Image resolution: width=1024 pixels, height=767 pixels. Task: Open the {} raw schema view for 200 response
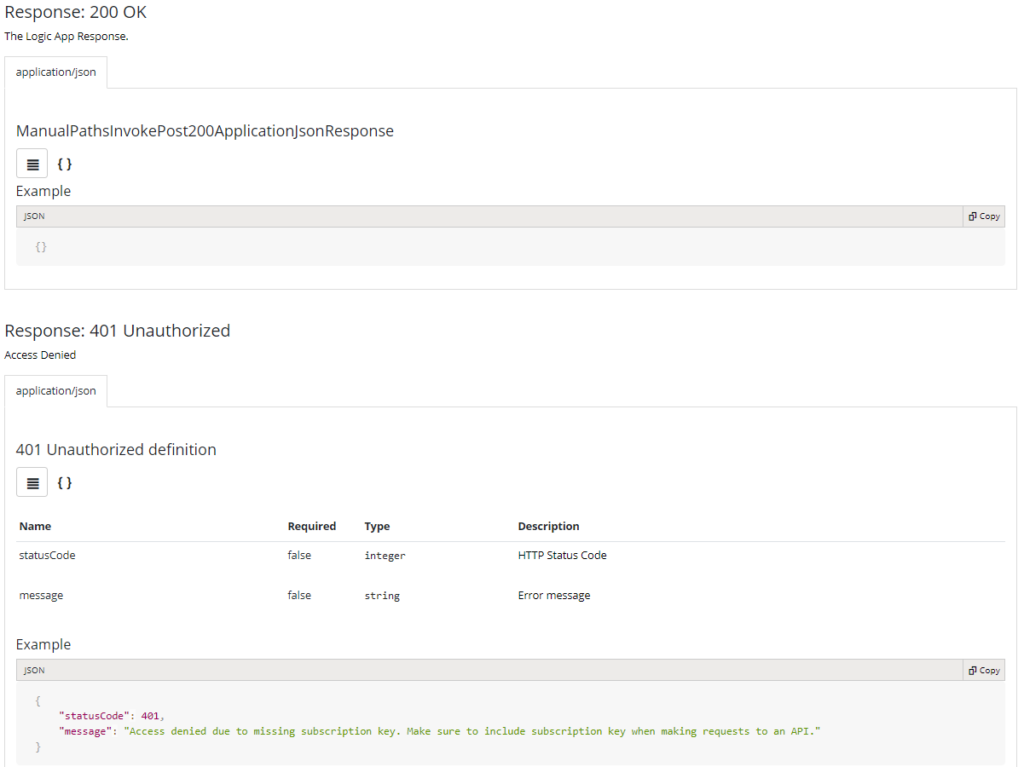[x=64, y=163]
